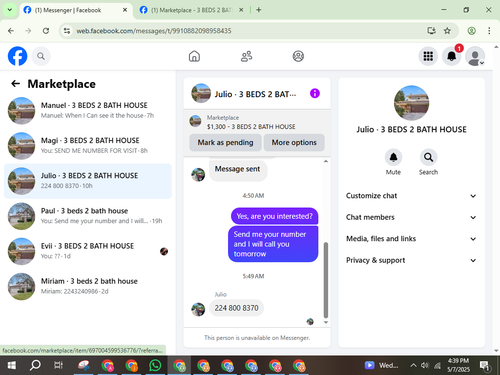This screenshot has height=375, width=500.
Task: Open the site information icon in address bar
Action: click(67, 31)
